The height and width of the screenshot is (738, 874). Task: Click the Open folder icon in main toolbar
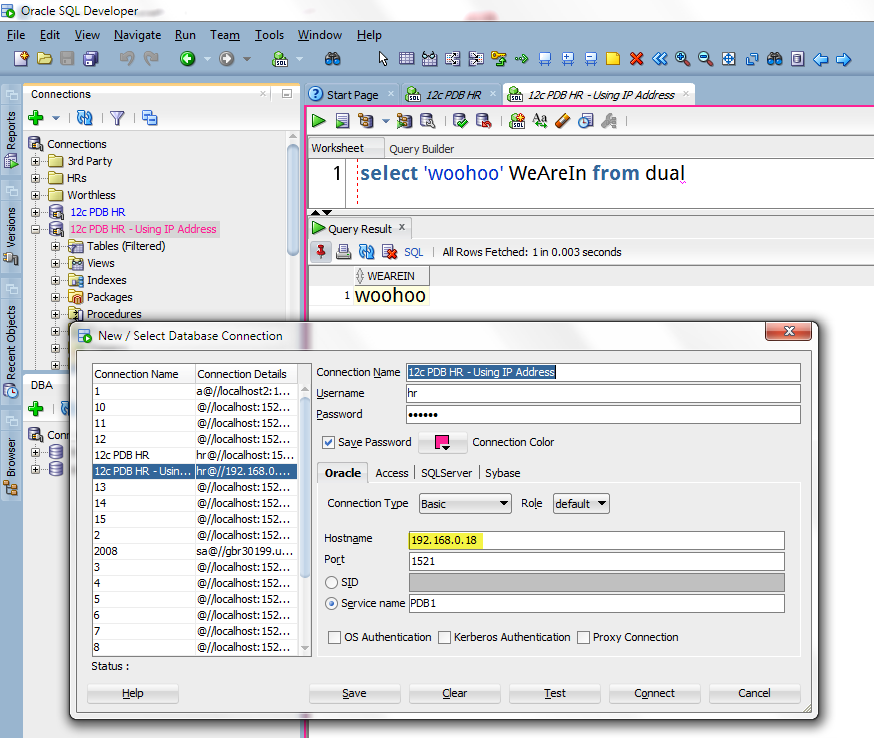(44, 59)
